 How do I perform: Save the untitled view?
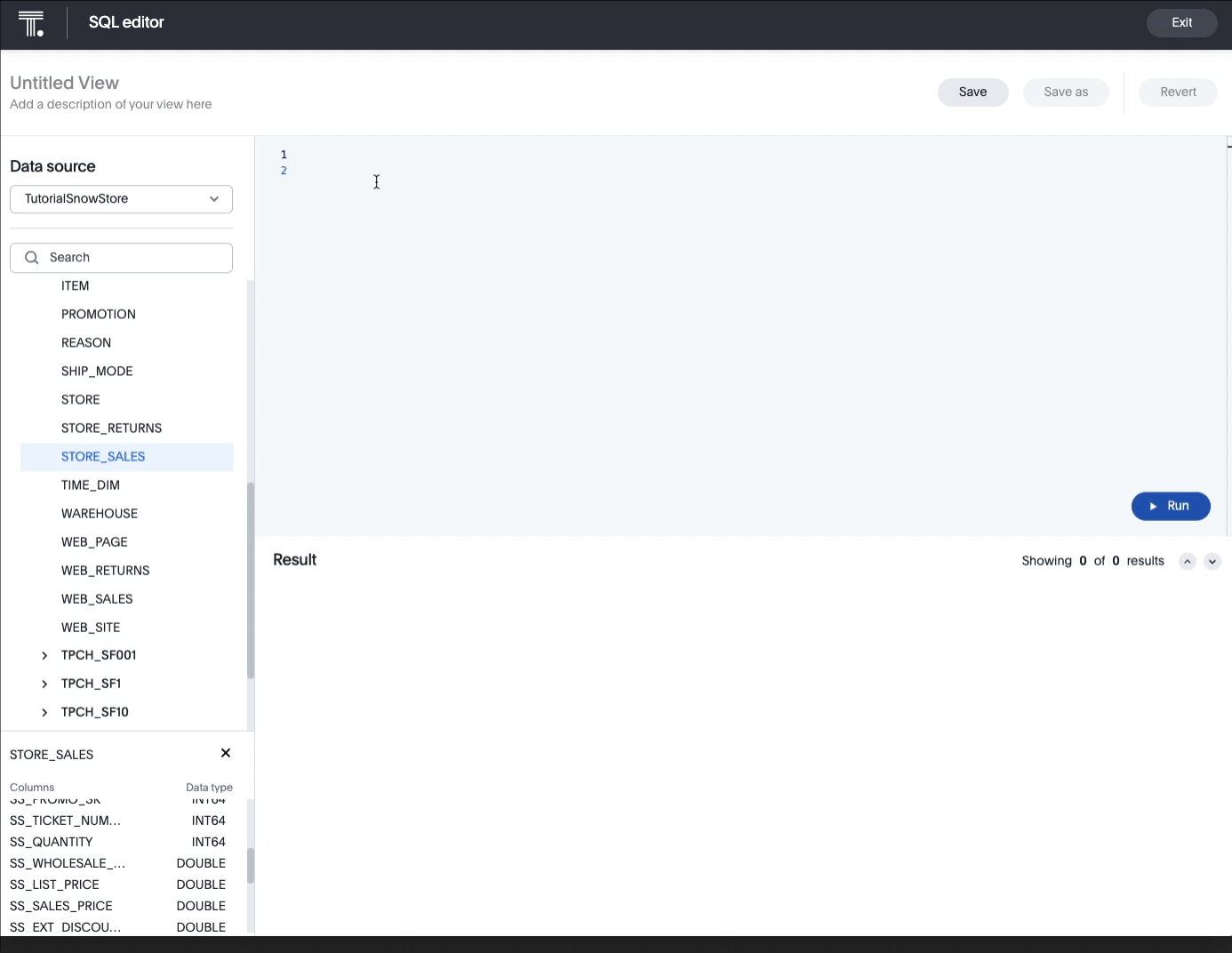tap(972, 92)
